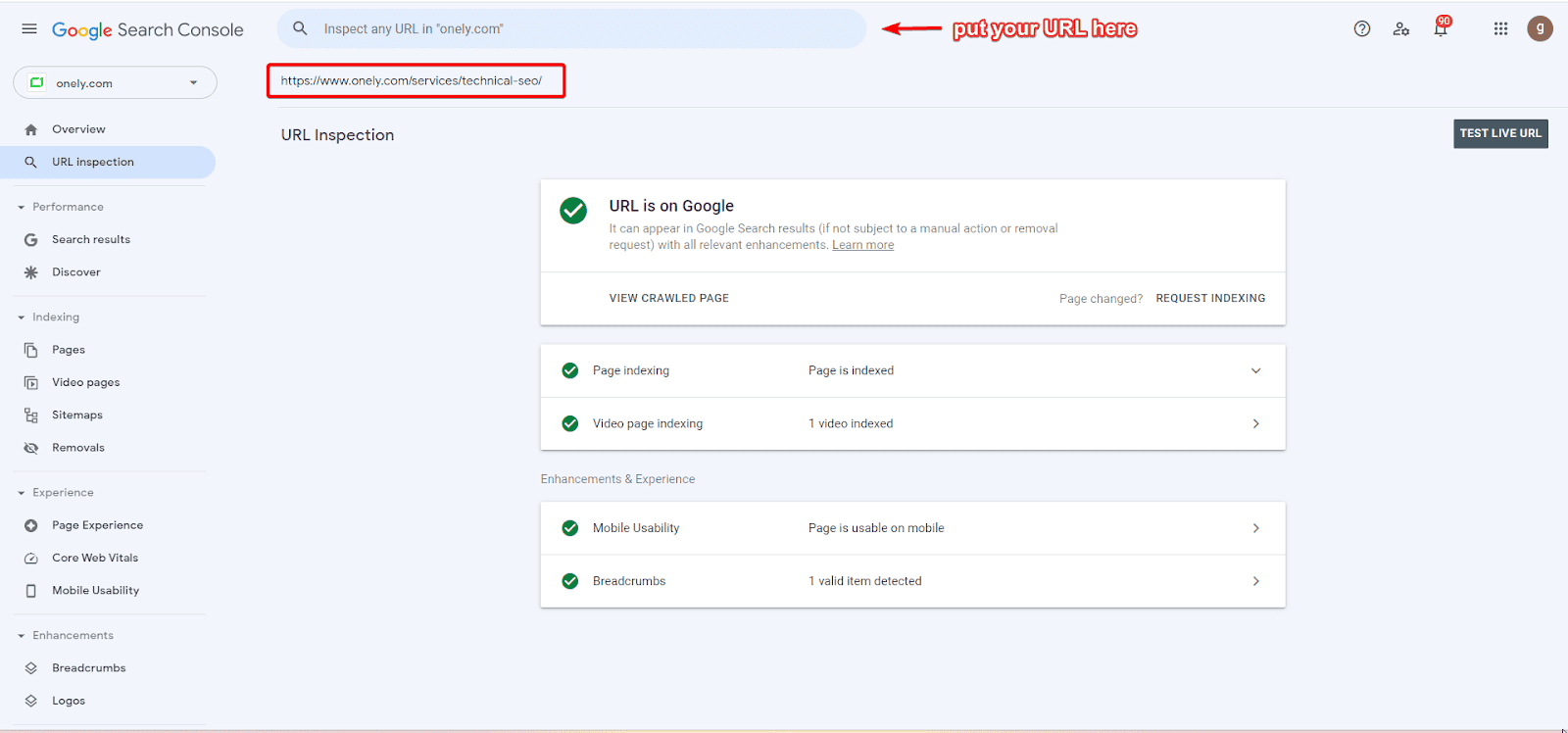This screenshot has width=1568, height=733.
Task: Open the Help question mark icon
Action: pos(1362,29)
